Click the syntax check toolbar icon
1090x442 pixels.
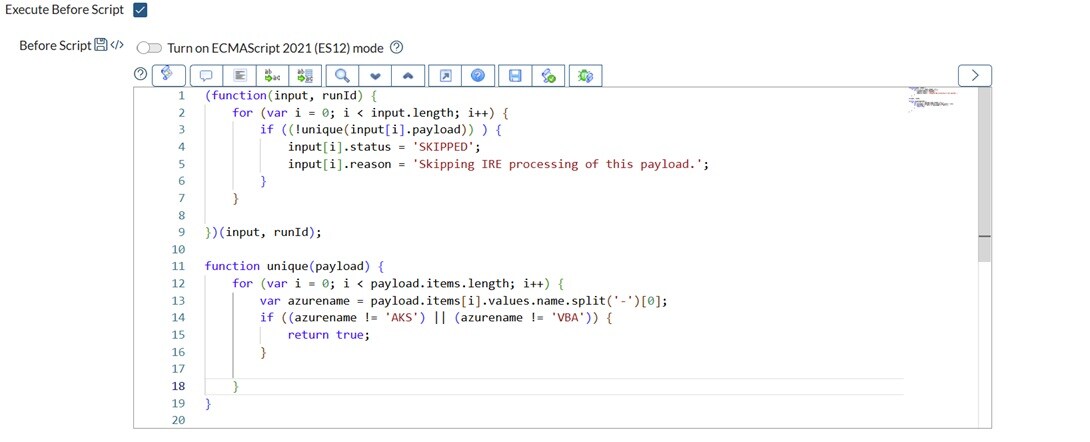coord(548,75)
